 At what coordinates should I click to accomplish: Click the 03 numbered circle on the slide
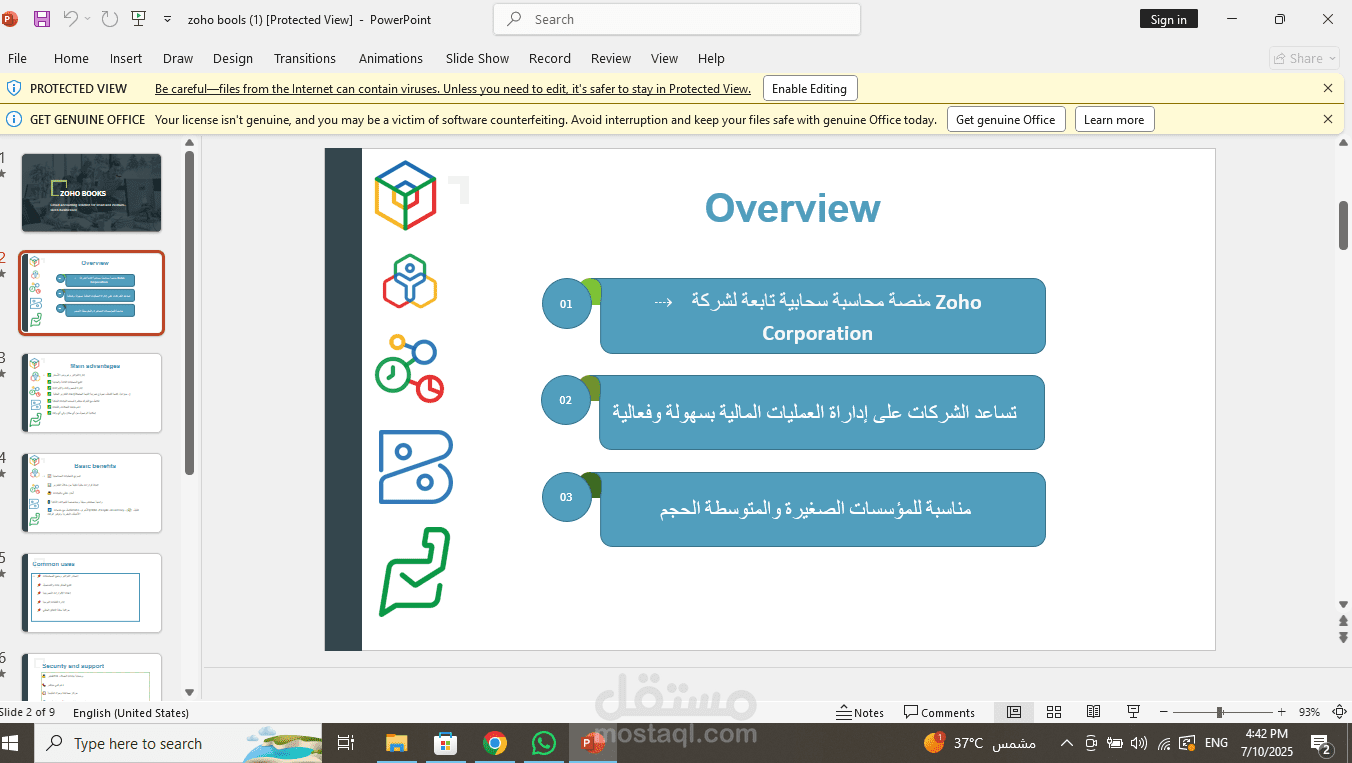[x=567, y=497]
